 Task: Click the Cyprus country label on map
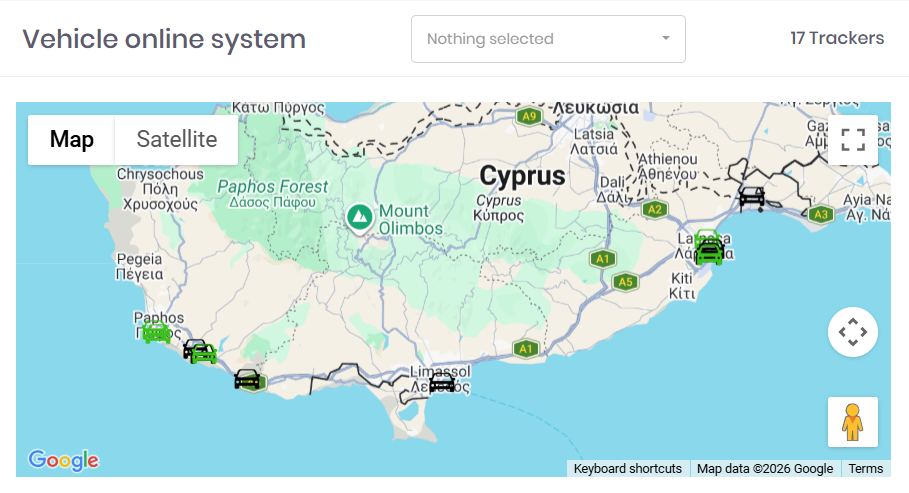[x=522, y=177]
